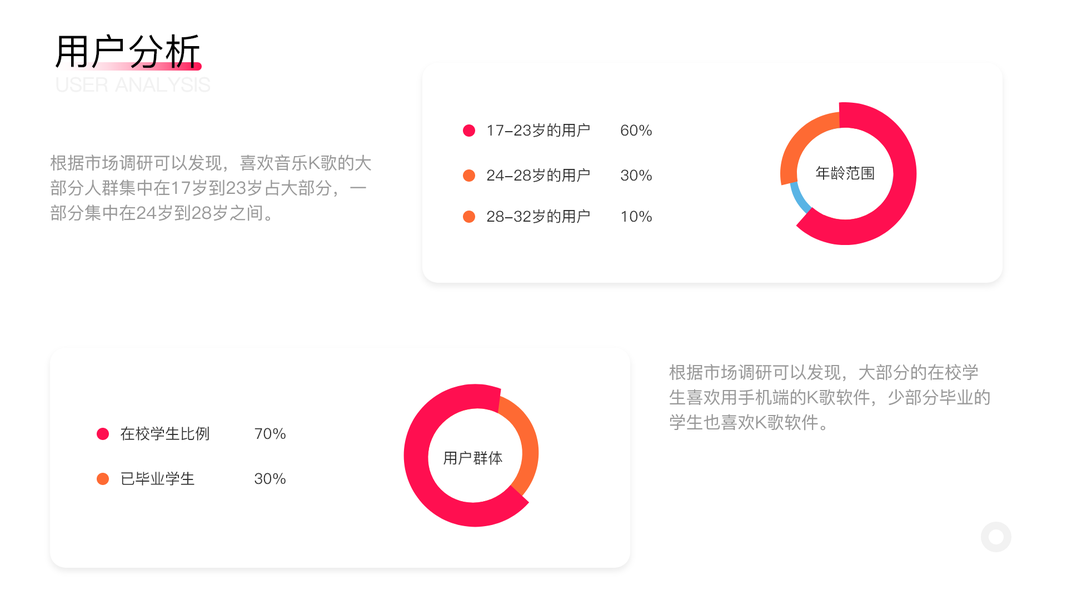Click the gray ring icon at bottom right
Viewport: 1067px width, 600px height.
click(996, 537)
